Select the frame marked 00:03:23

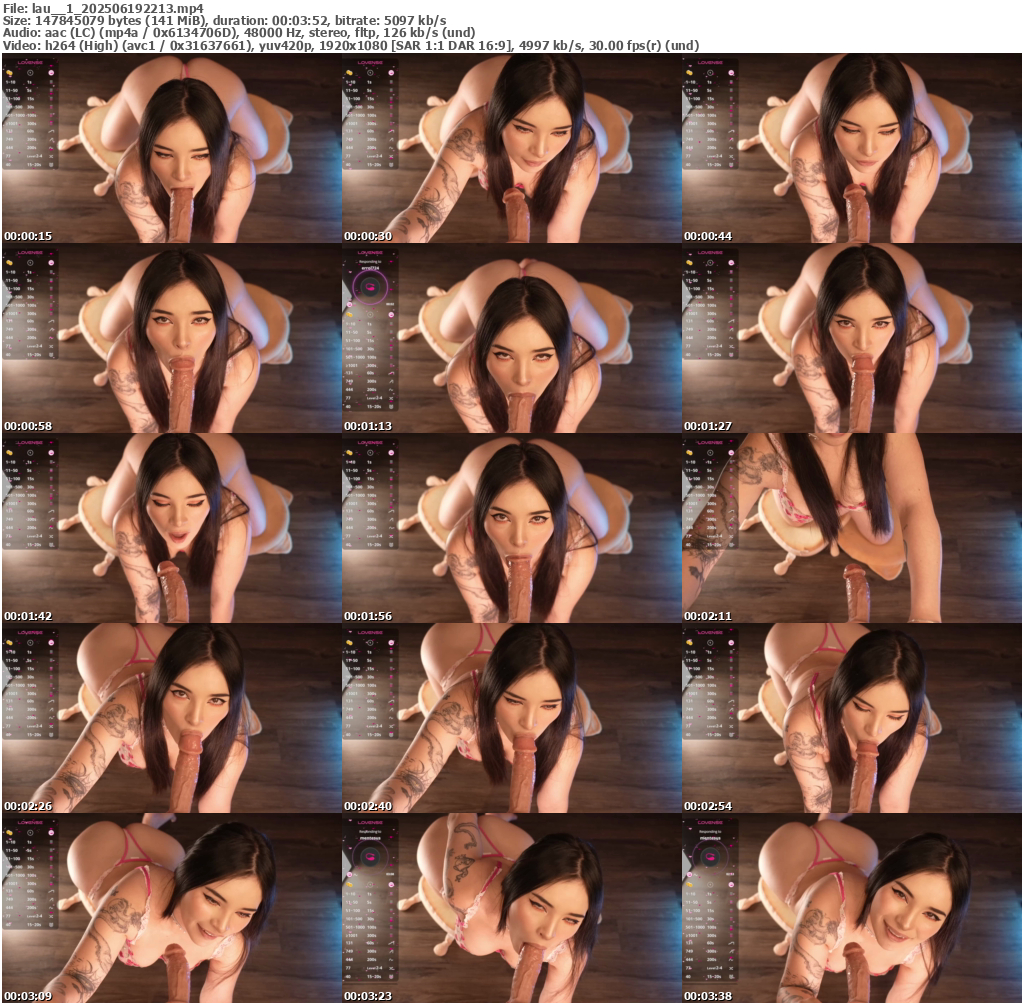pyautogui.click(x=511, y=909)
